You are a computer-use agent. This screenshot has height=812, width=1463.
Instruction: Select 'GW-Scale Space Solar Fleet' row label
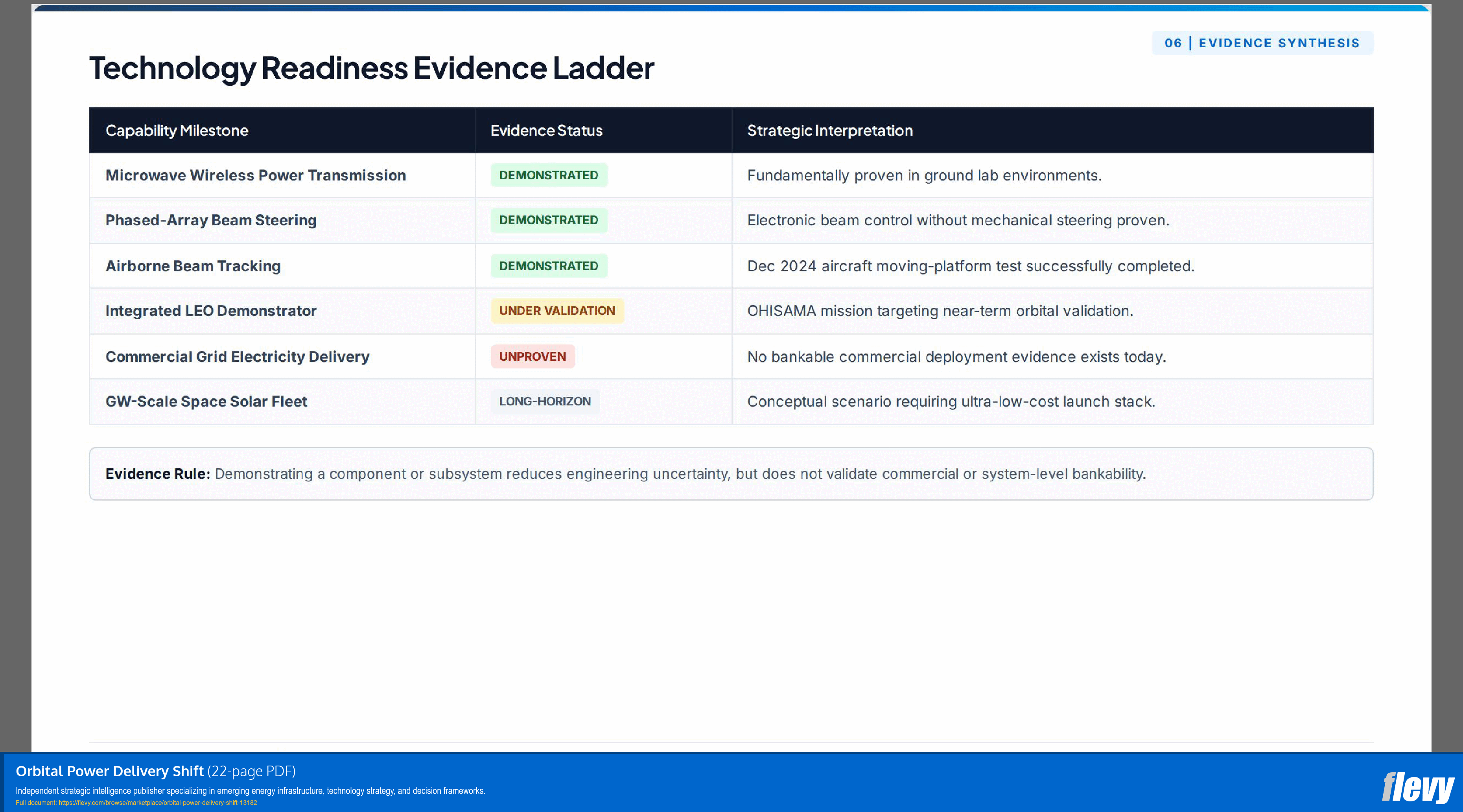[x=206, y=401]
